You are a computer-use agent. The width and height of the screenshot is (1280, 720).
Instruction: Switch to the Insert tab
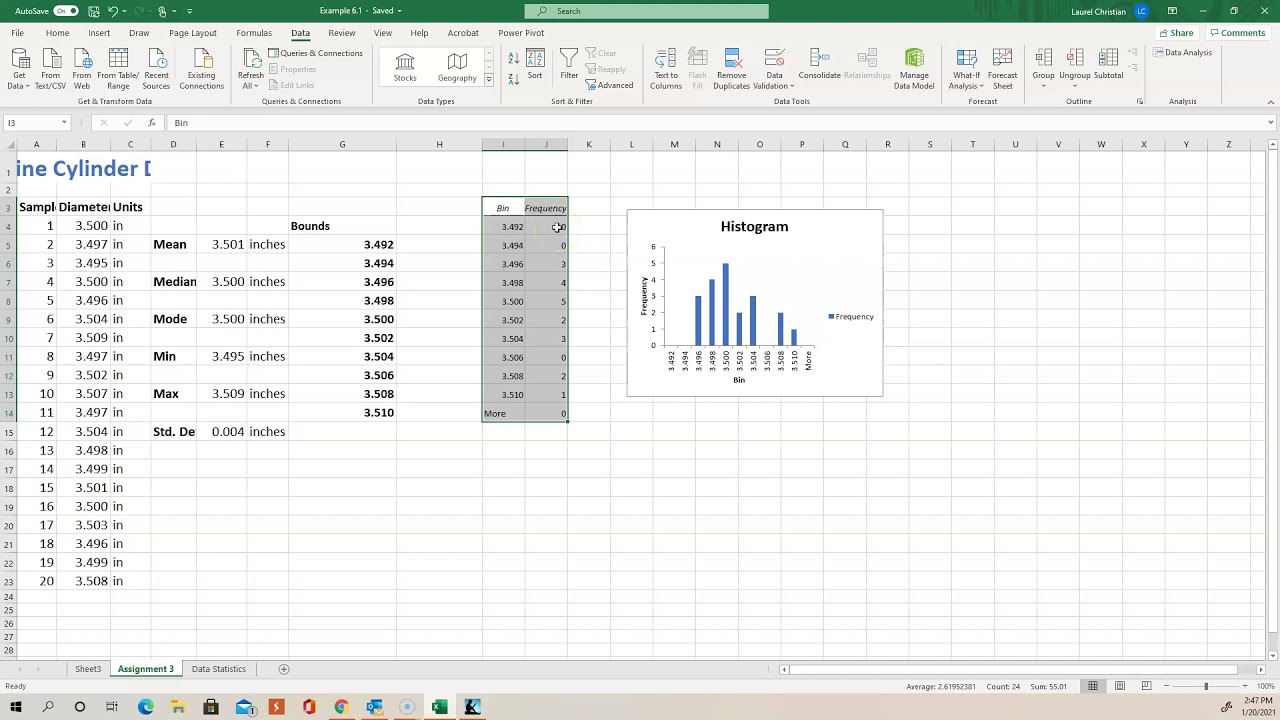click(x=99, y=33)
